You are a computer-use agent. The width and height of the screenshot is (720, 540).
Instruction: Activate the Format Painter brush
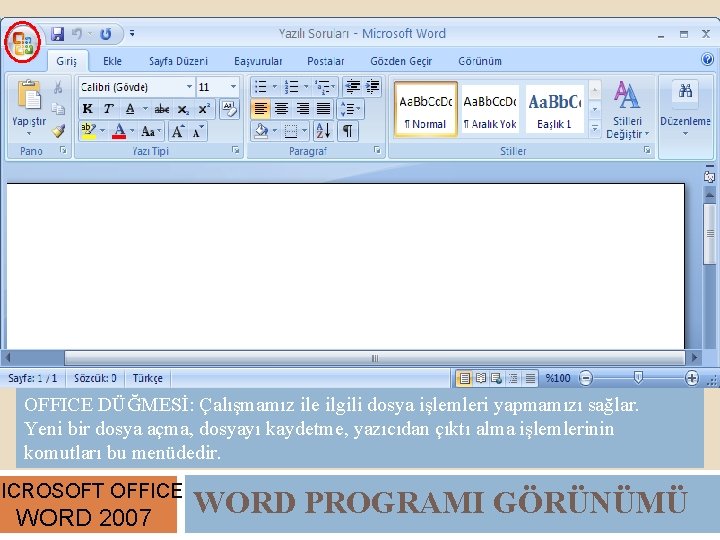[58, 131]
